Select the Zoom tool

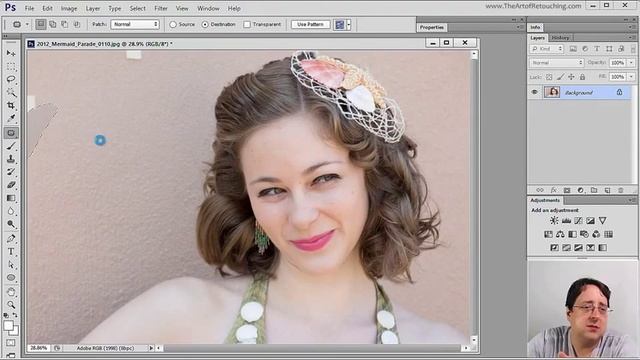[x=11, y=304]
